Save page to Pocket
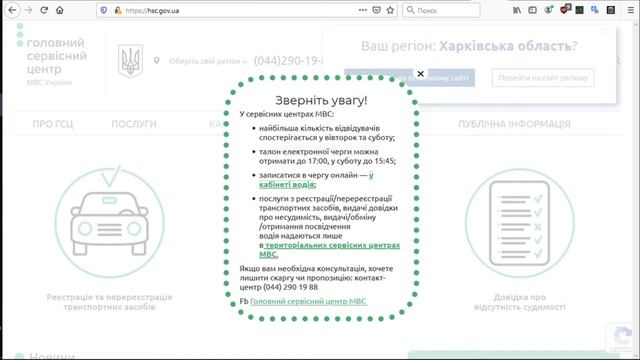Viewport: 640px width, 360px height. tap(376, 10)
